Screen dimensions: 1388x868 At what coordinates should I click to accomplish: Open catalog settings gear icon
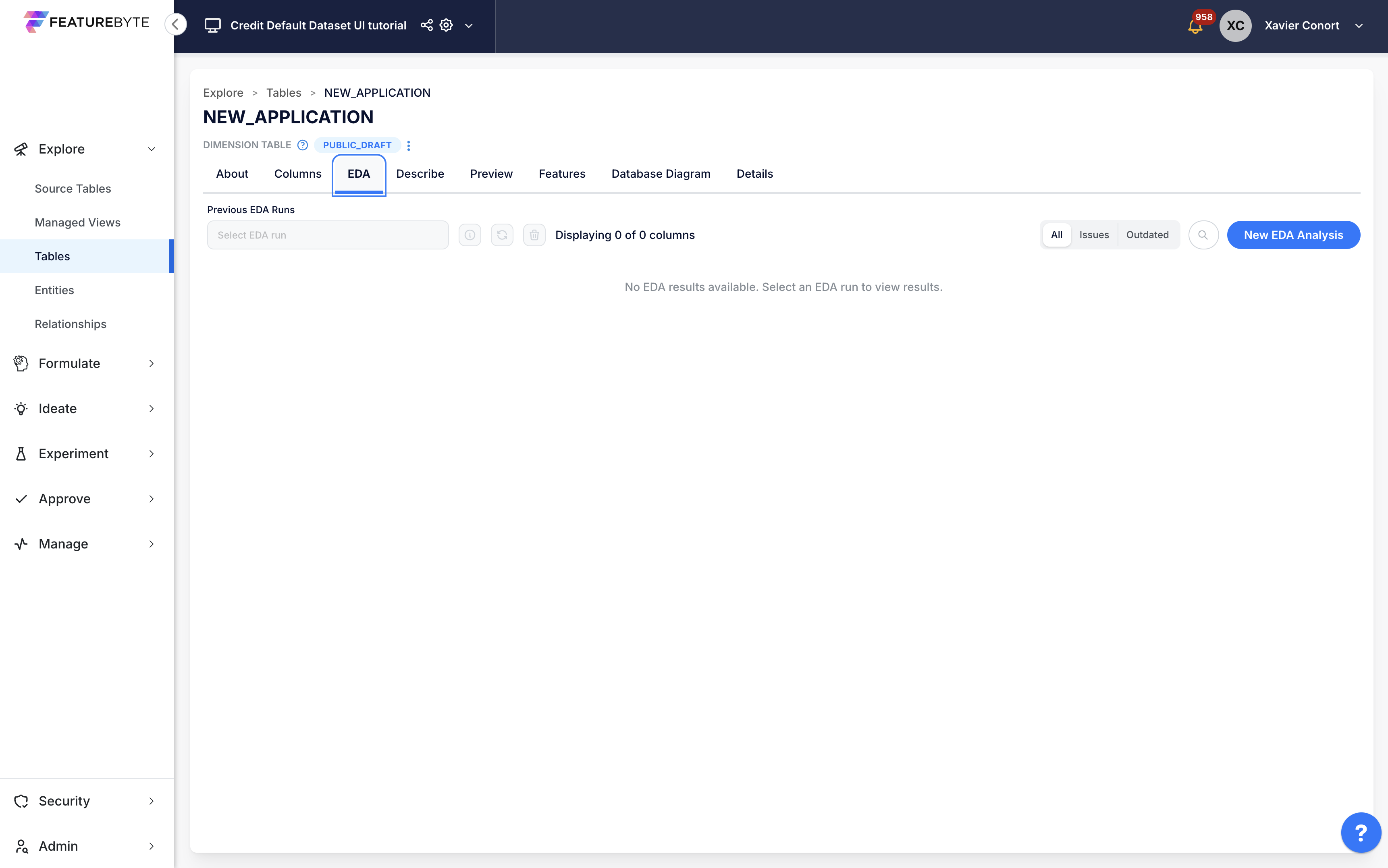(446, 25)
